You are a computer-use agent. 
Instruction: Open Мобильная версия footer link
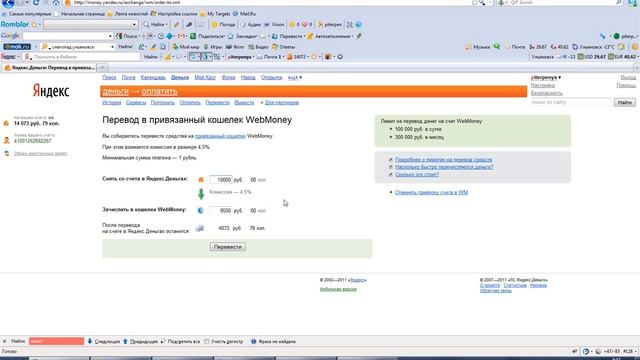338,289
